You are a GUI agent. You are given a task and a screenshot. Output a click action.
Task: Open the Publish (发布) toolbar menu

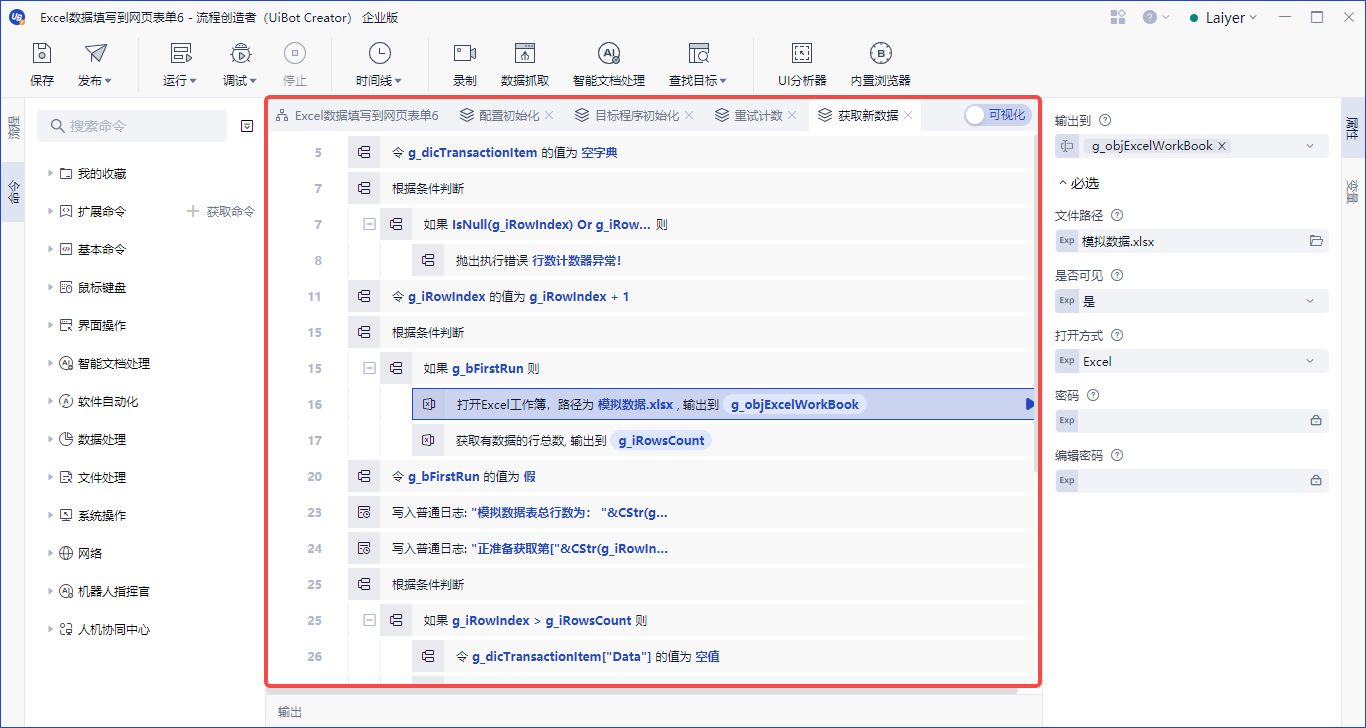[x=95, y=66]
